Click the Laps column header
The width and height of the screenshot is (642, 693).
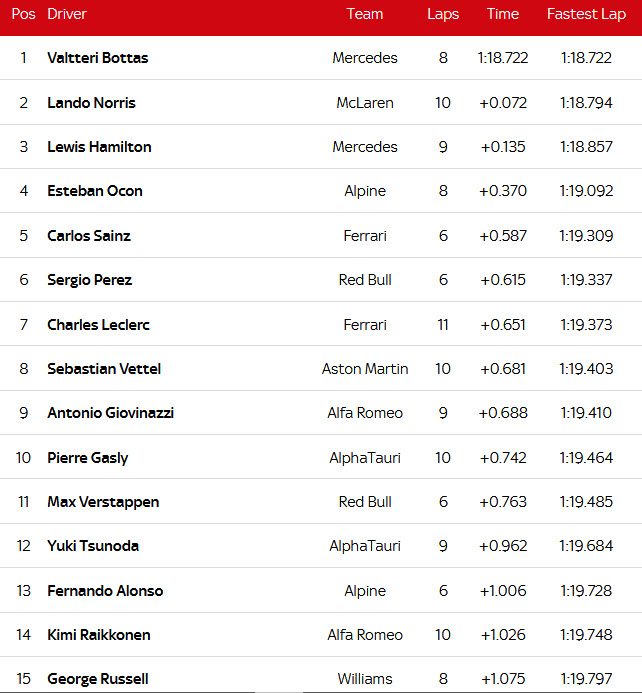(x=443, y=14)
